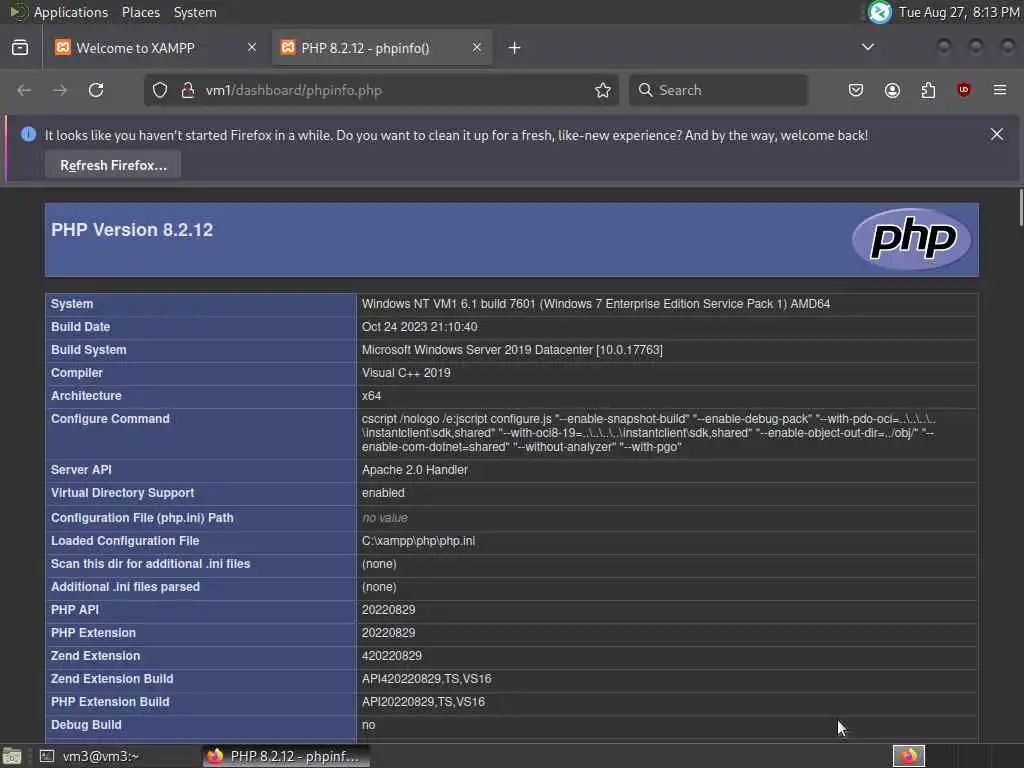Open the Firefox hamburger menu
Viewport: 1024px width, 768px height.
[1000, 90]
